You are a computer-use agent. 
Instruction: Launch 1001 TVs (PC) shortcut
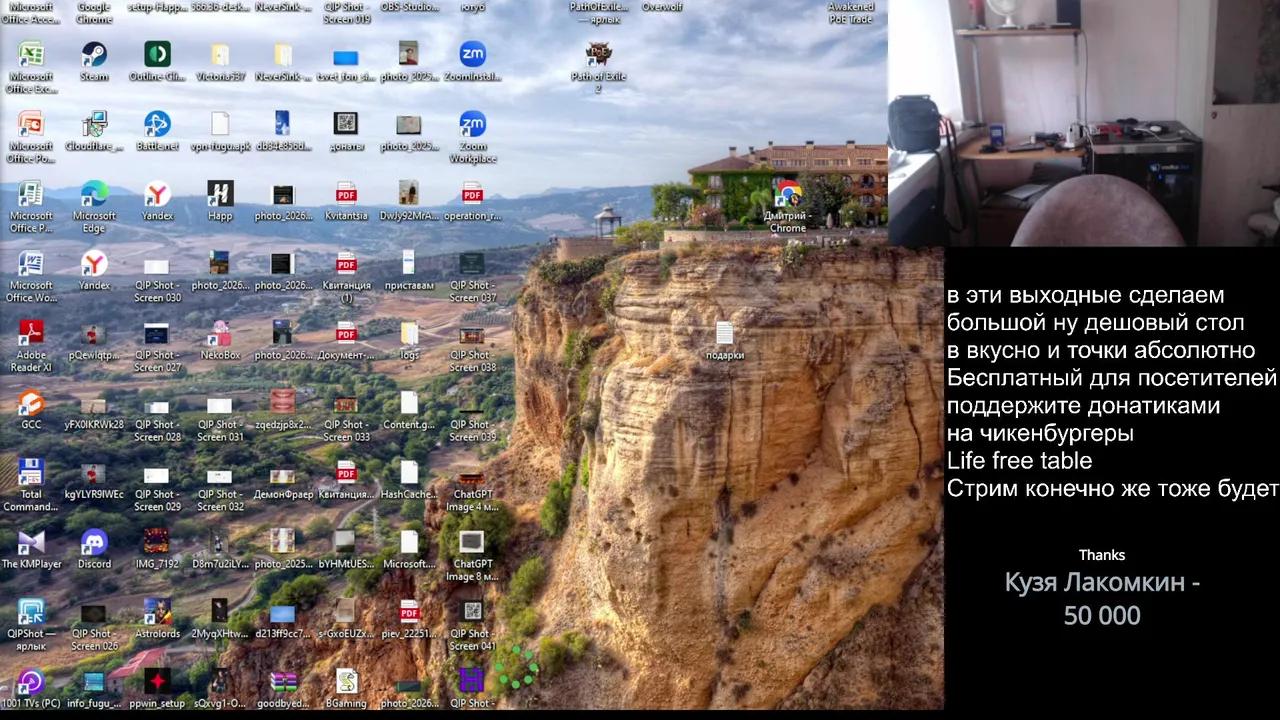pyautogui.click(x=31, y=690)
